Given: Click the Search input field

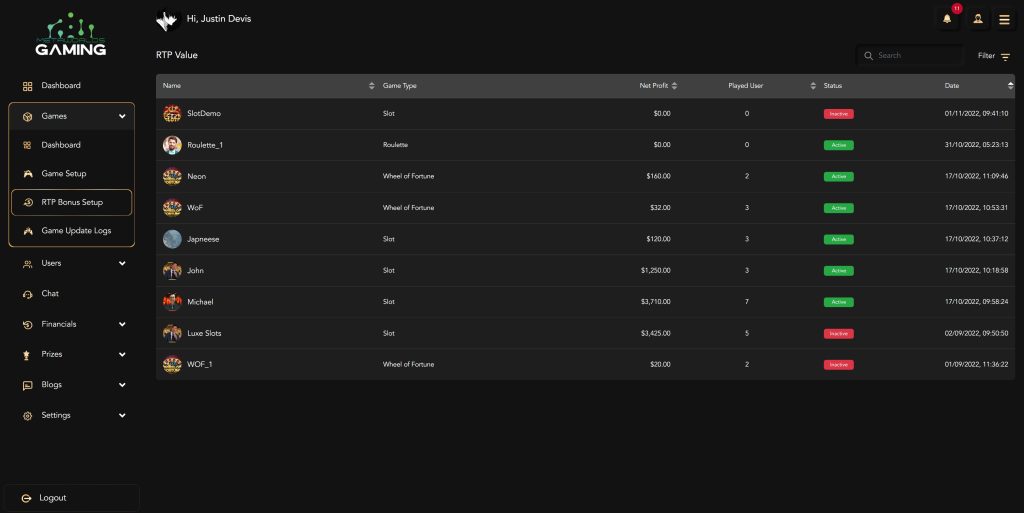Looking at the screenshot, I should [x=915, y=56].
